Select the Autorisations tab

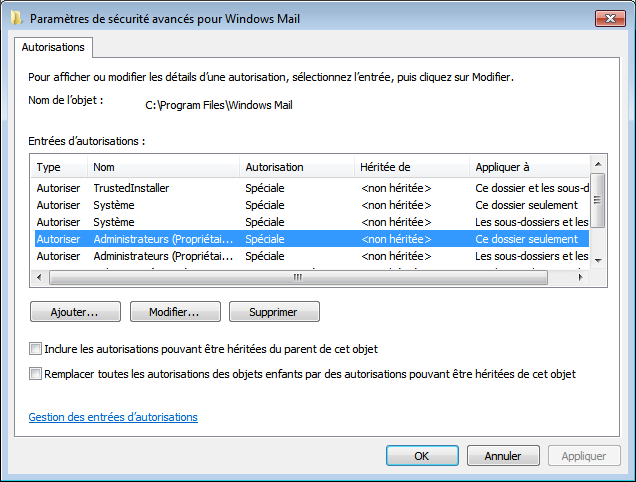(x=53, y=47)
